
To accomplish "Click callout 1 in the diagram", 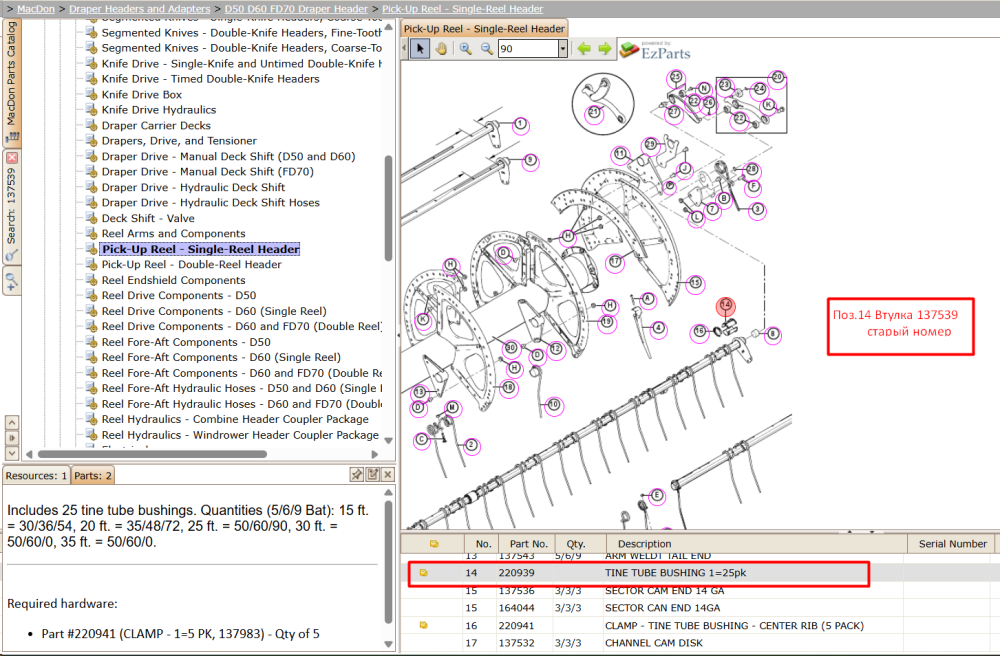I will pos(520,124).
